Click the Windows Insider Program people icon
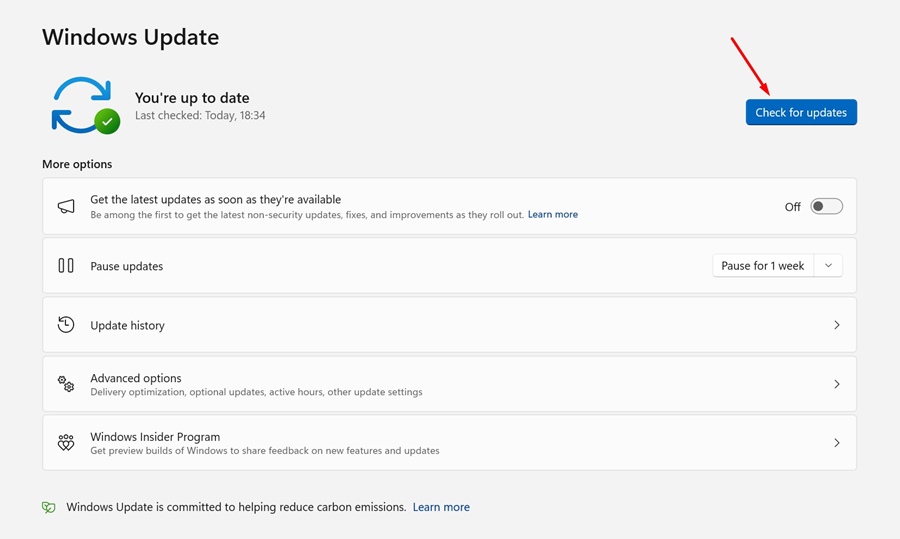 [66, 443]
